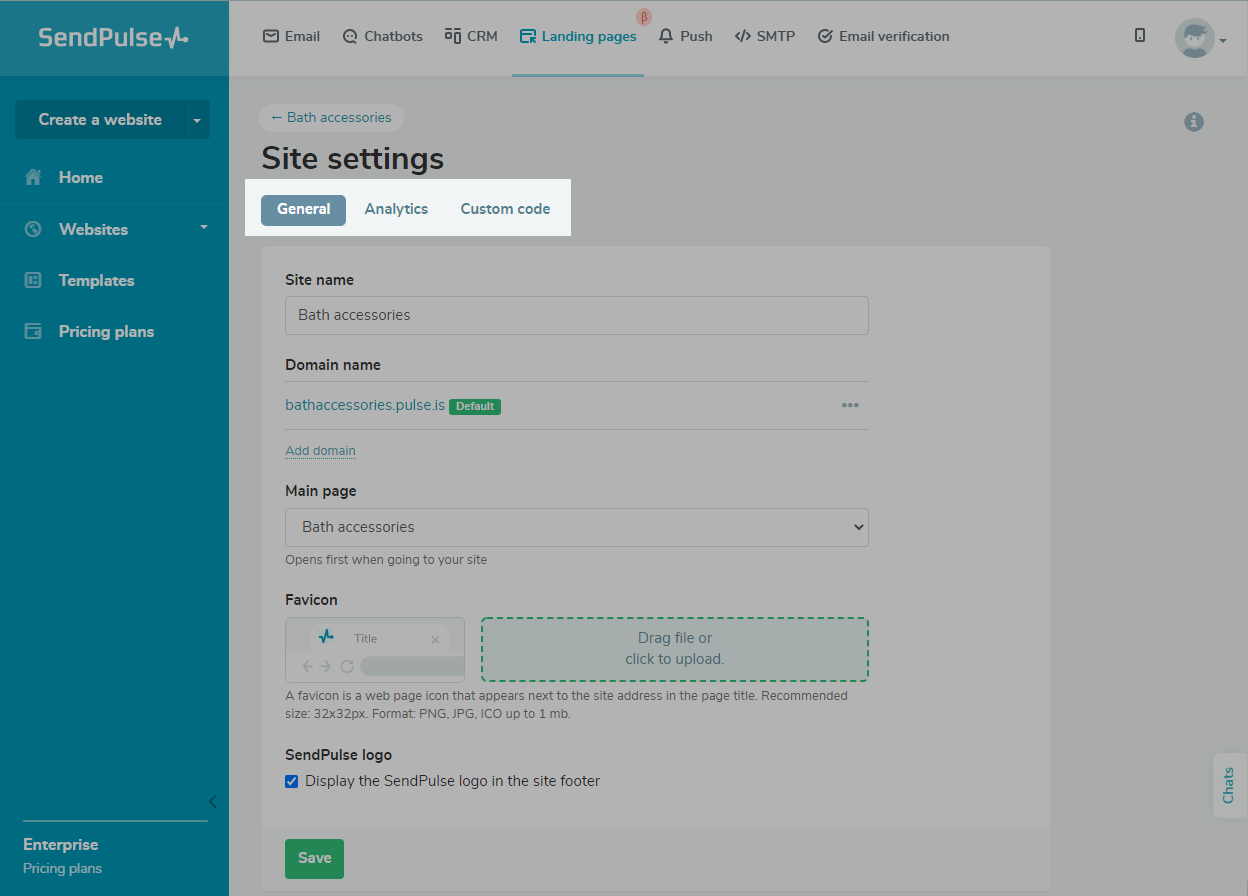
Task: Click the green Default badge
Action: 475,407
